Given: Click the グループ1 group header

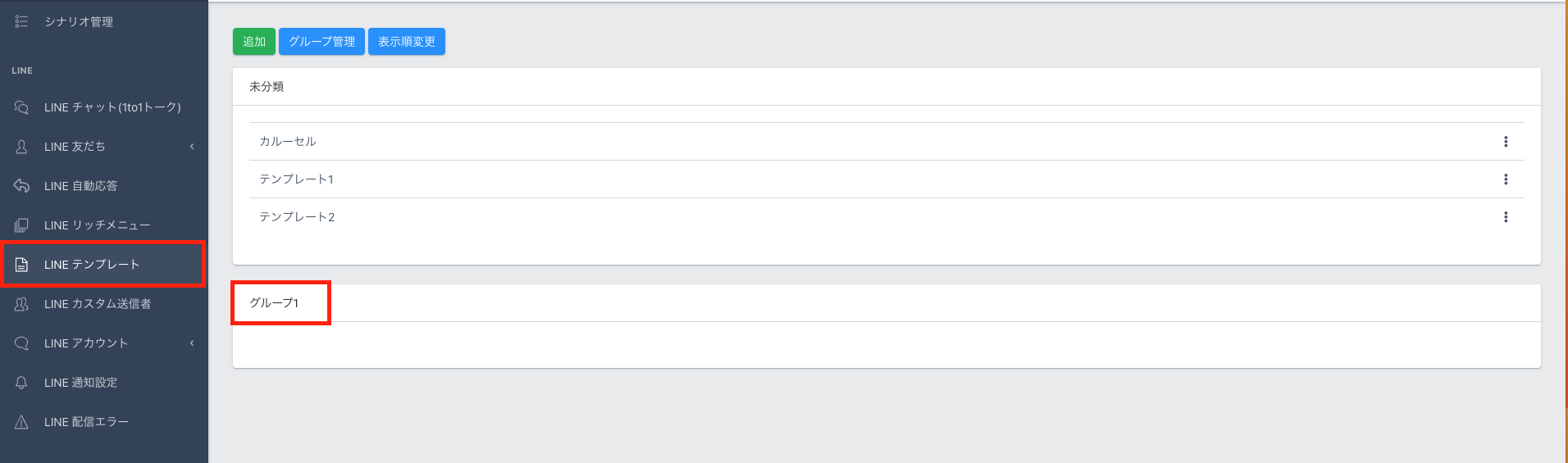Looking at the screenshot, I should pyautogui.click(x=275, y=303).
